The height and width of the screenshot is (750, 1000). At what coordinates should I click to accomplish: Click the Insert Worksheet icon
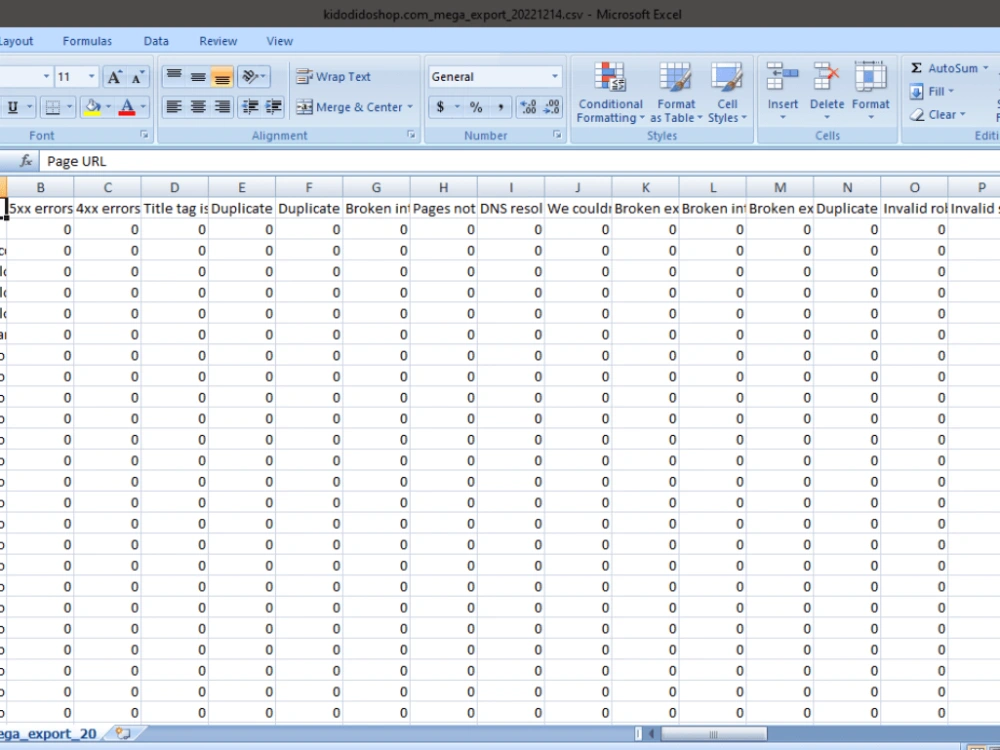pyautogui.click(x=122, y=734)
